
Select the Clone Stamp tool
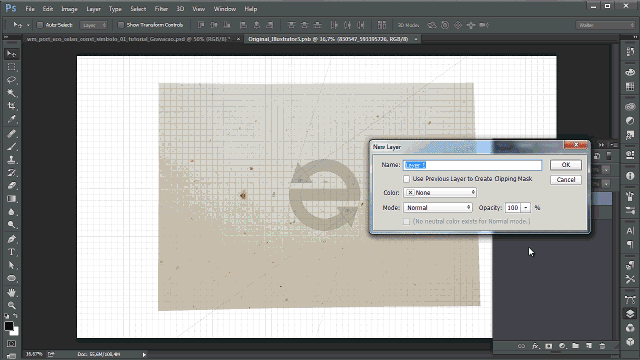pos(11,160)
